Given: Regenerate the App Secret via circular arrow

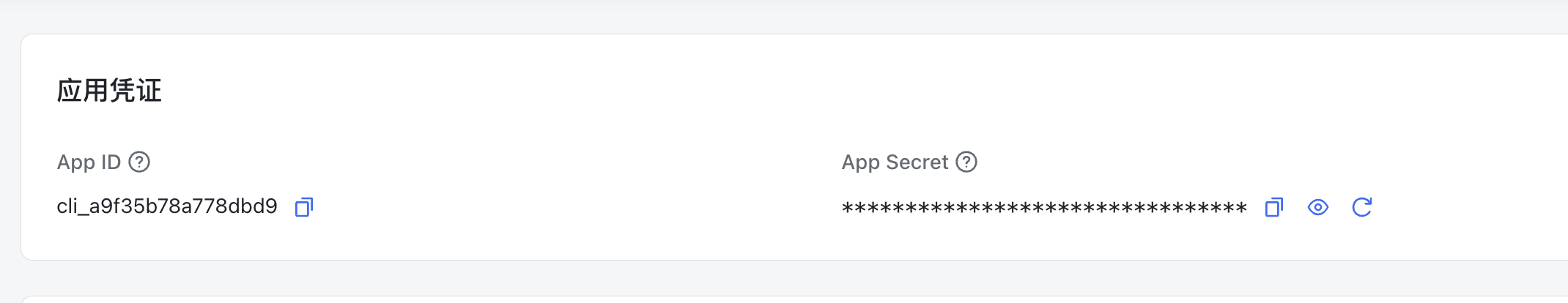Looking at the screenshot, I should tap(1361, 208).
